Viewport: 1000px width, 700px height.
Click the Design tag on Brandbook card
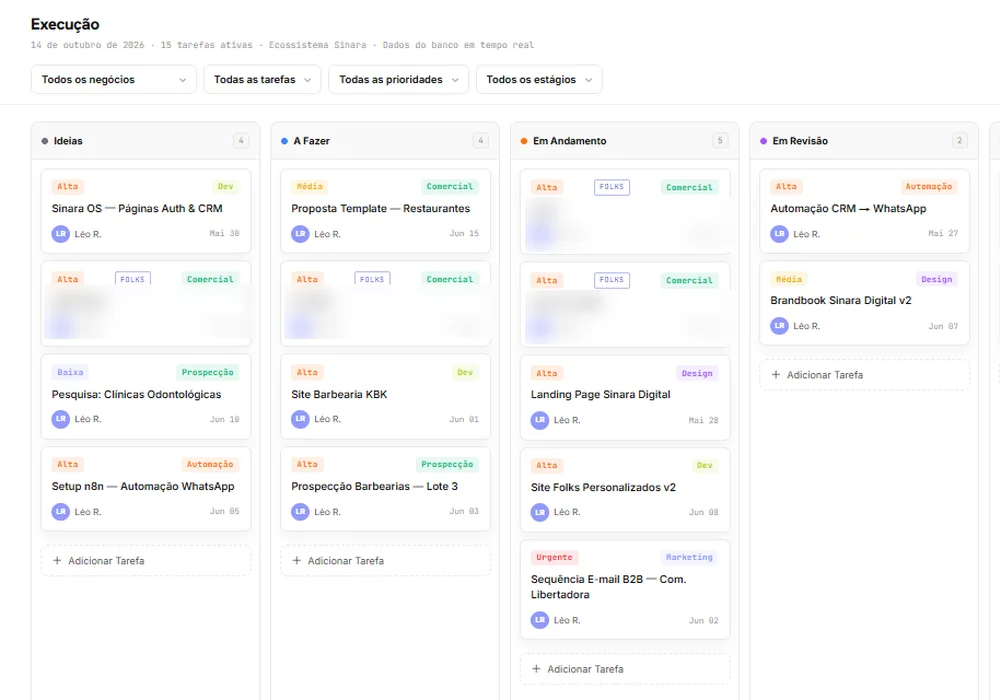[x=937, y=279]
